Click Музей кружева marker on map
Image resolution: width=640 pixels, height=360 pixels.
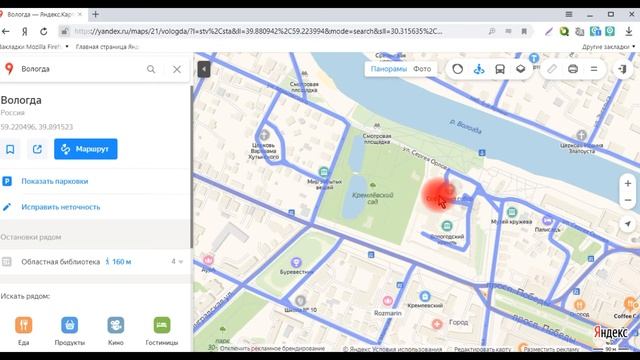click(x=512, y=212)
